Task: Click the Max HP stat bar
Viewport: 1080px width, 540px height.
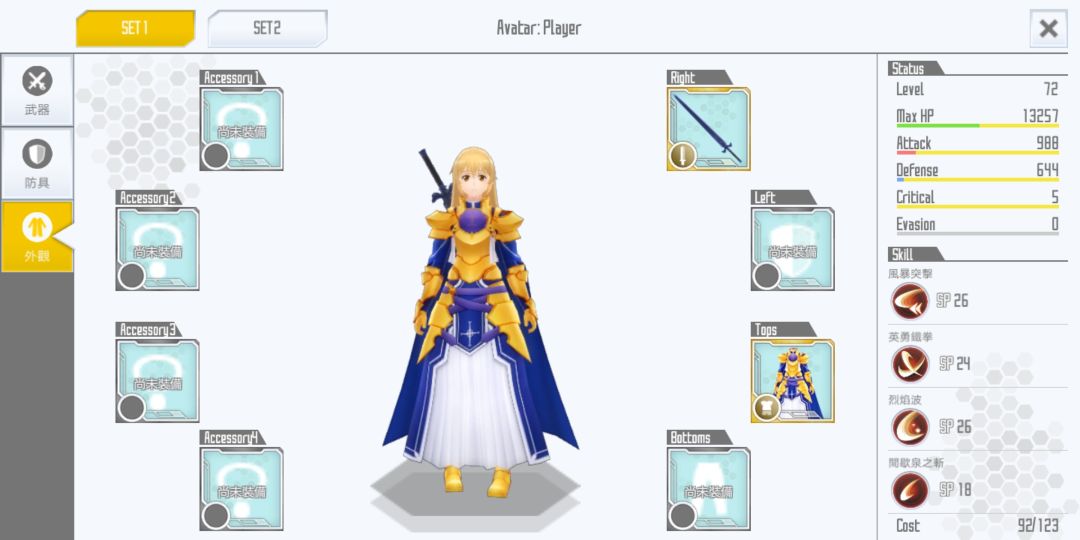Action: (x=977, y=126)
